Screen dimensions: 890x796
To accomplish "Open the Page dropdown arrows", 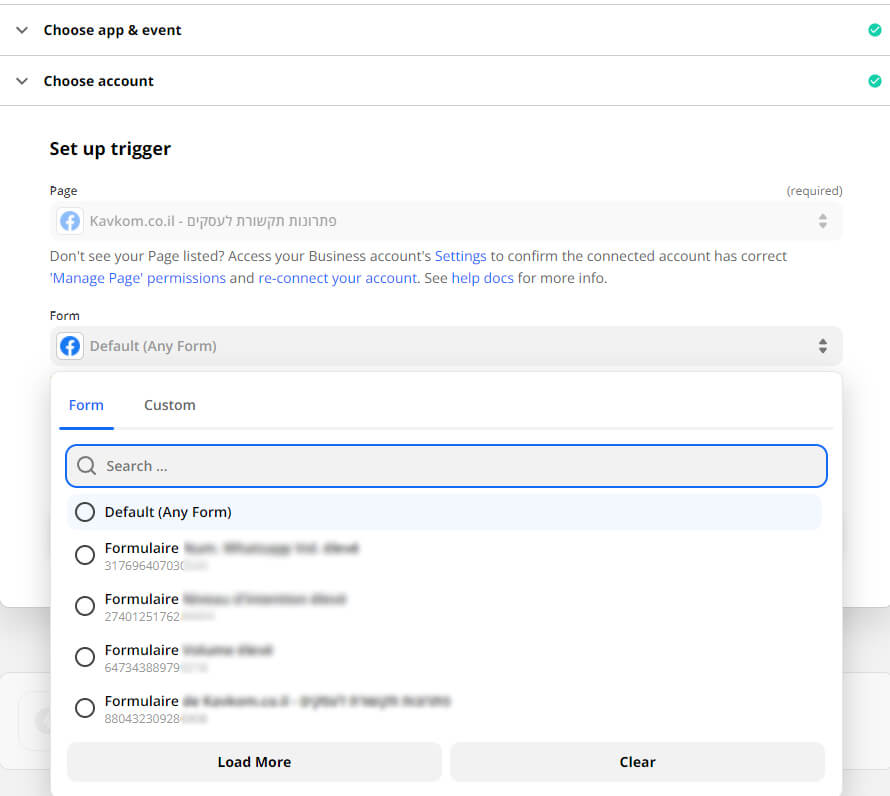I will [x=822, y=221].
